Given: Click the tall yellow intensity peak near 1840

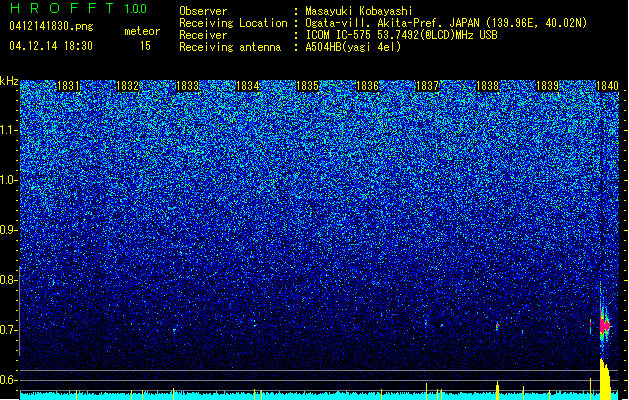Looking at the screenshot, I should (x=605, y=379).
